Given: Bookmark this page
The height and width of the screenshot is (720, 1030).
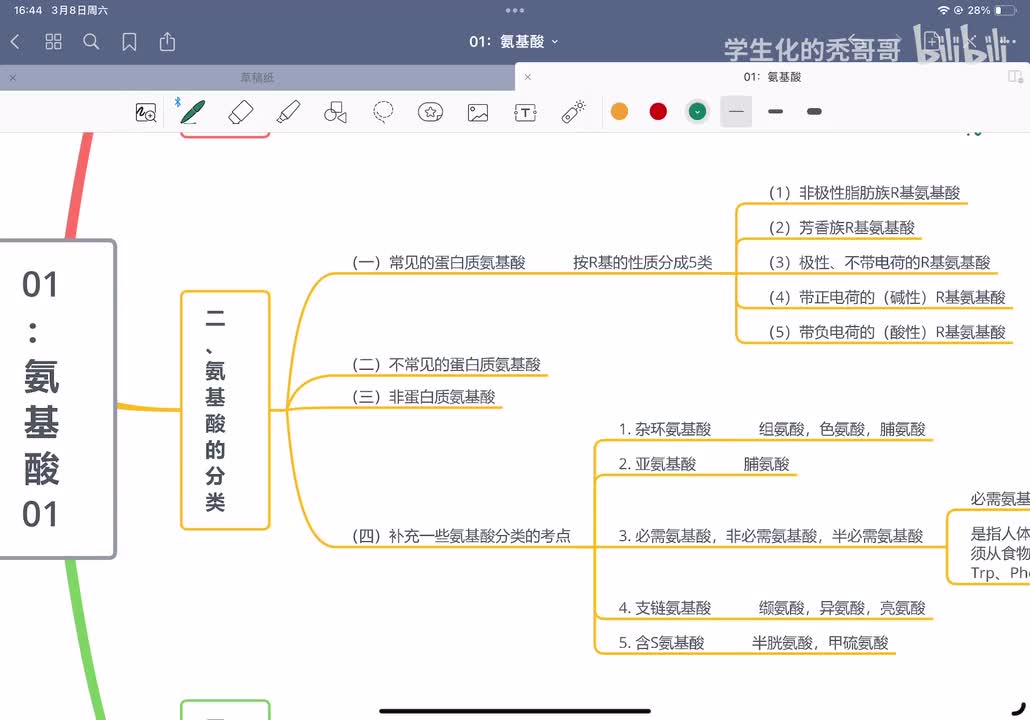Looking at the screenshot, I should pyautogui.click(x=129, y=42).
